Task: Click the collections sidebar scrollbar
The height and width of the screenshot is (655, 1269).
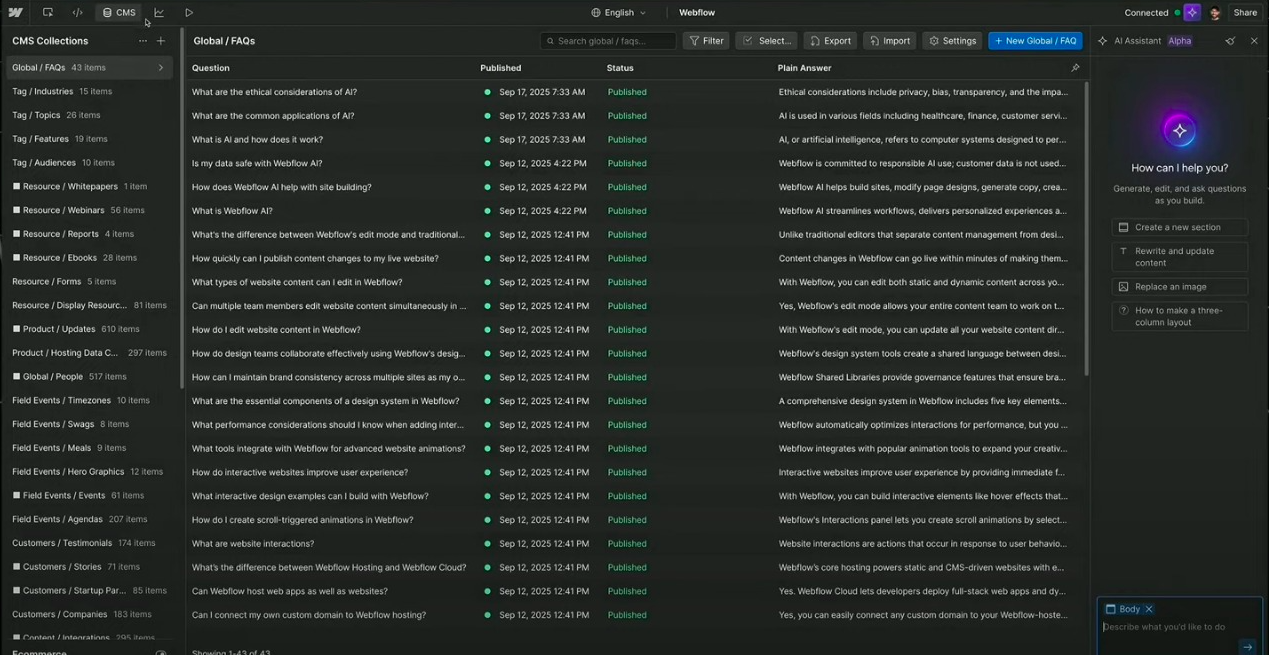Action: coord(181,210)
